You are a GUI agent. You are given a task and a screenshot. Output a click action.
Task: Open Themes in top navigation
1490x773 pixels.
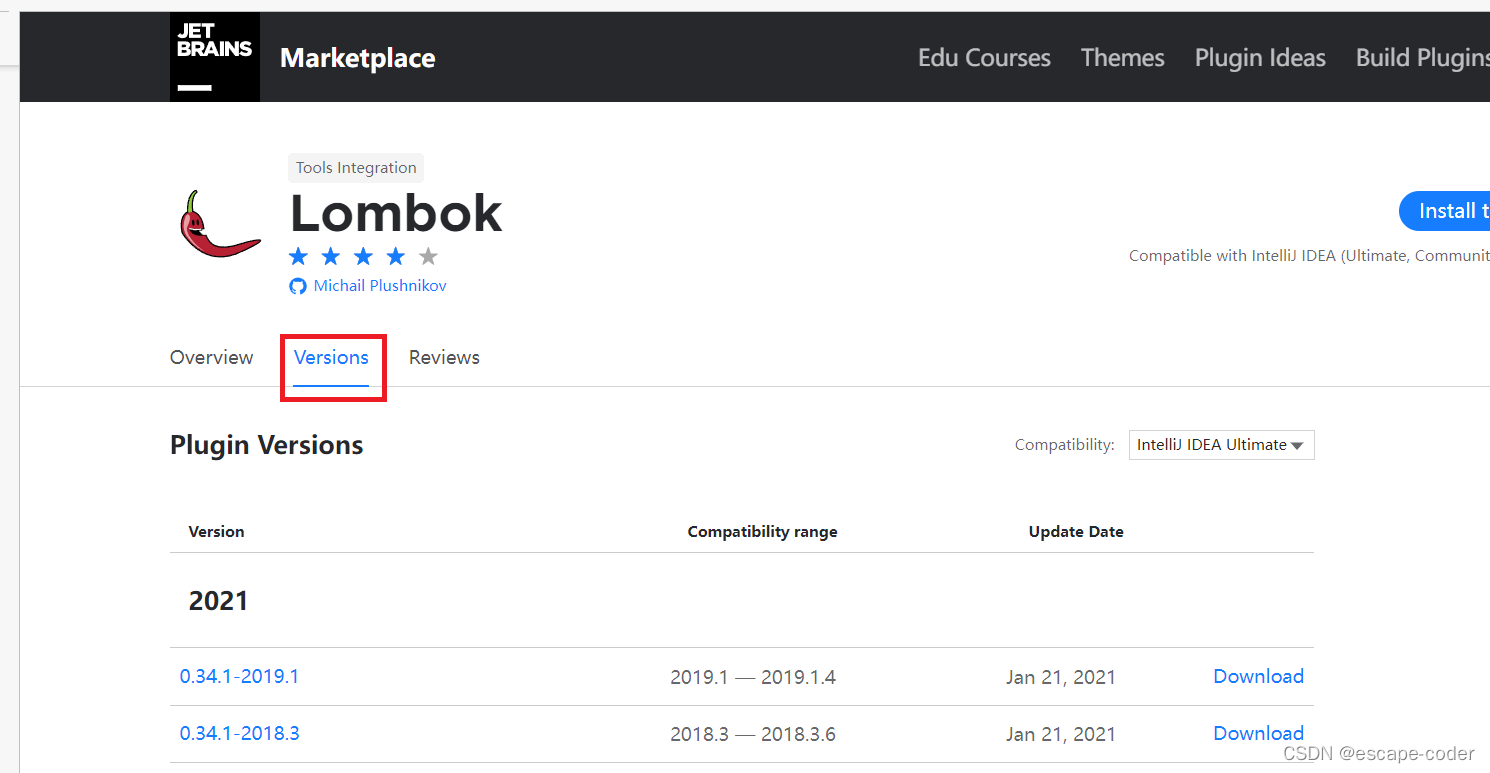[1122, 58]
